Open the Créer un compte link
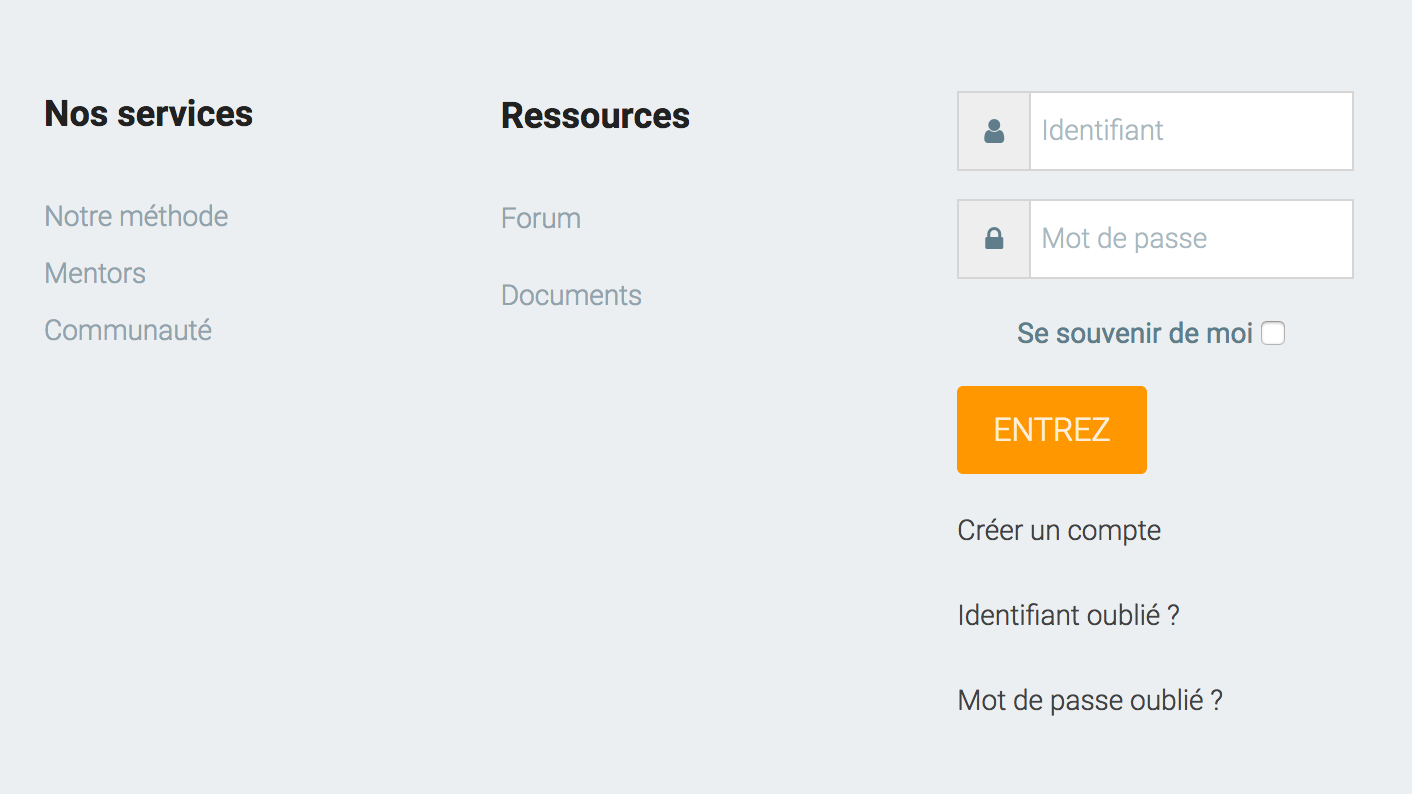This screenshot has height=794, width=1412. click(1059, 530)
